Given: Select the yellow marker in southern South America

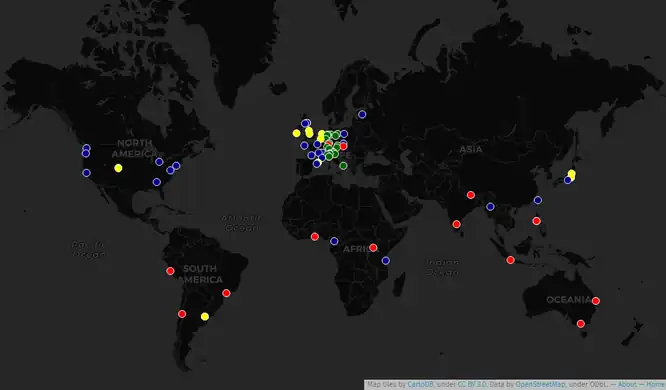Looking at the screenshot, I should [205, 317].
